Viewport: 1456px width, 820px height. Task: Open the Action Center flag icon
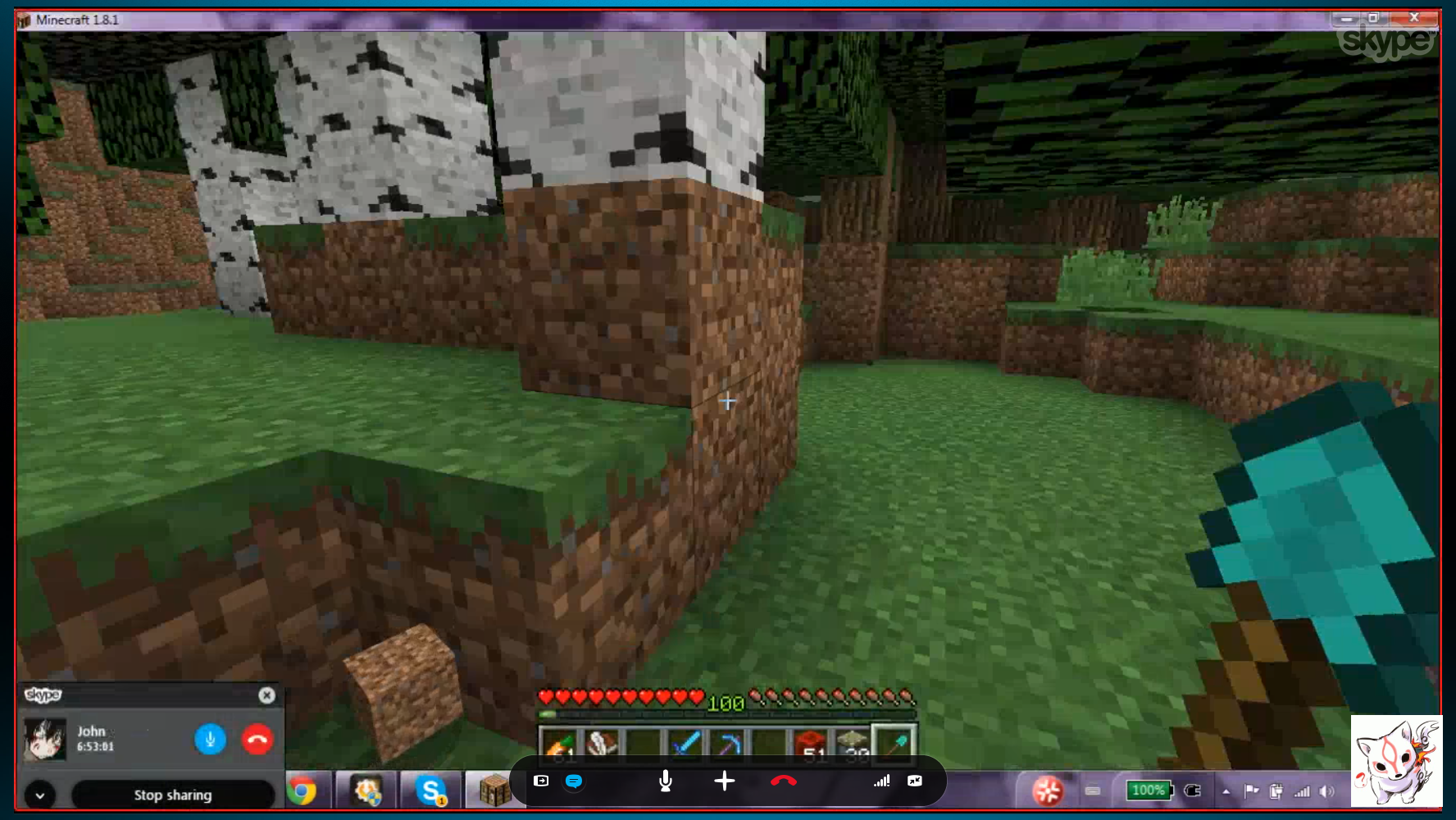click(x=1251, y=791)
